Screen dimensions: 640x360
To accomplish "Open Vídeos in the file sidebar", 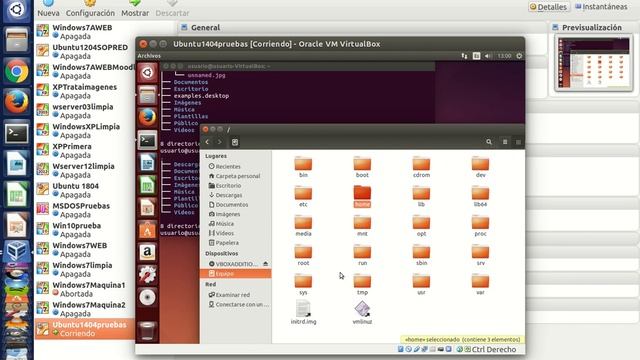I will (221, 233).
